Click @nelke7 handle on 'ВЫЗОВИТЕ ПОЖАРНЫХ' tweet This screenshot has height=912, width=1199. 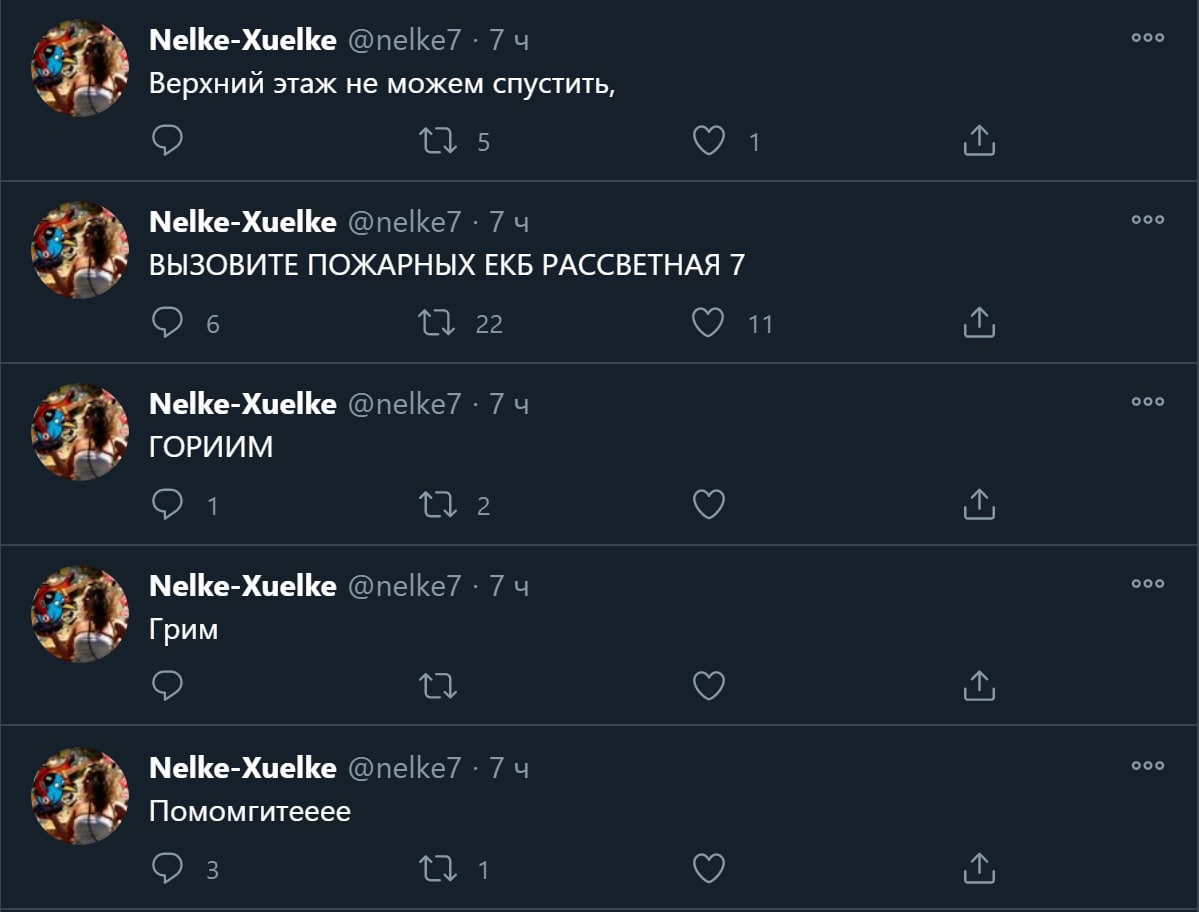tap(404, 222)
